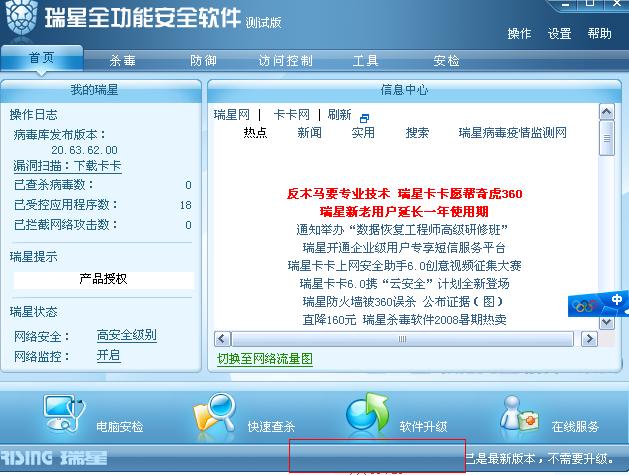
Task: Open the 卡卡网 link
Action: coord(292,115)
